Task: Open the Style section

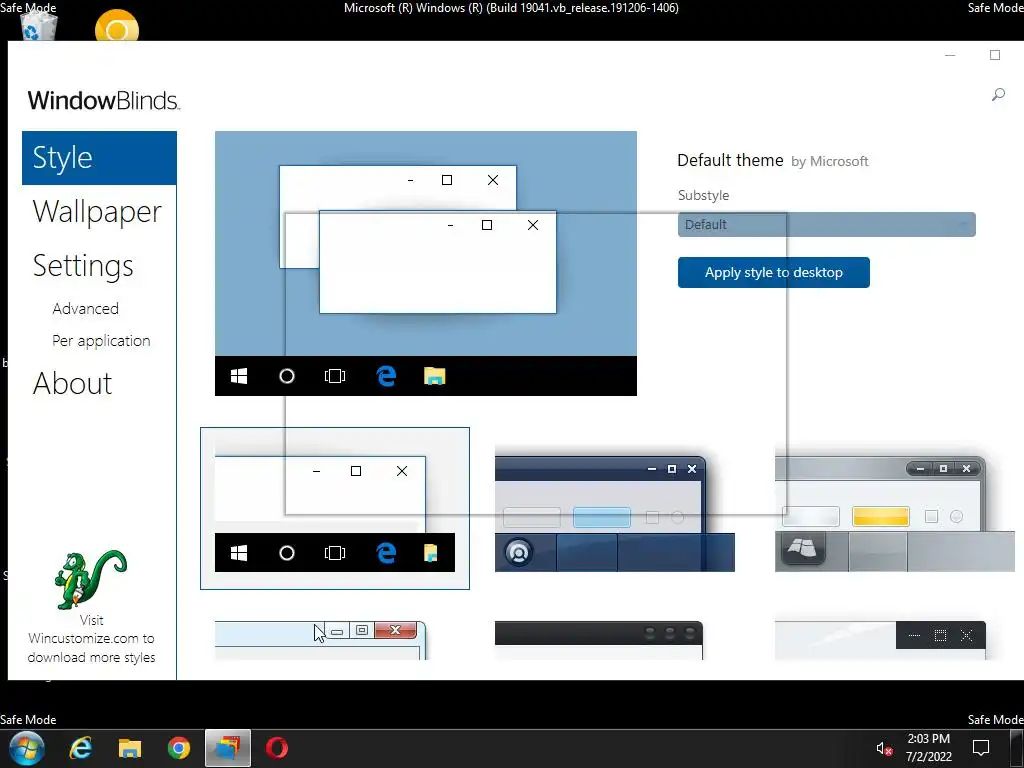Action: (x=99, y=158)
